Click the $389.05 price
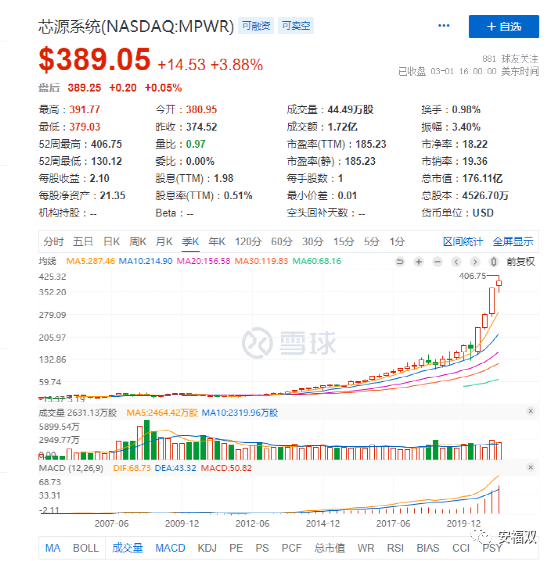This screenshot has width=554, height=561. coord(95,59)
